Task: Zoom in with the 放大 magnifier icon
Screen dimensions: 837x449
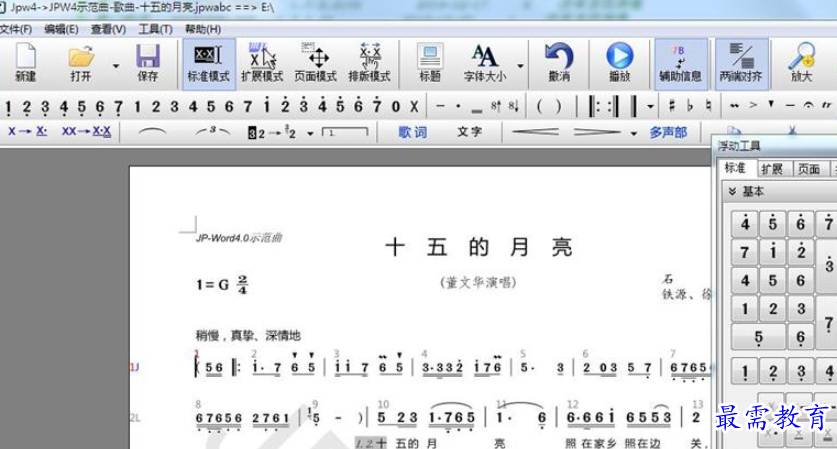Action: click(801, 63)
